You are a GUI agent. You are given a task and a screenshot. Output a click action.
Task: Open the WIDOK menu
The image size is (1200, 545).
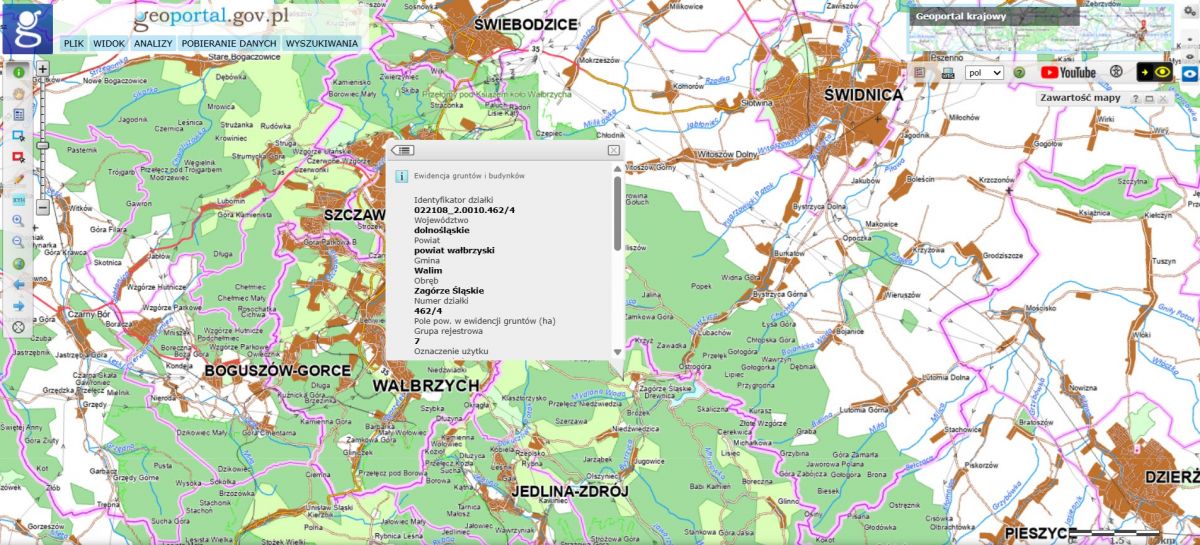(x=108, y=44)
